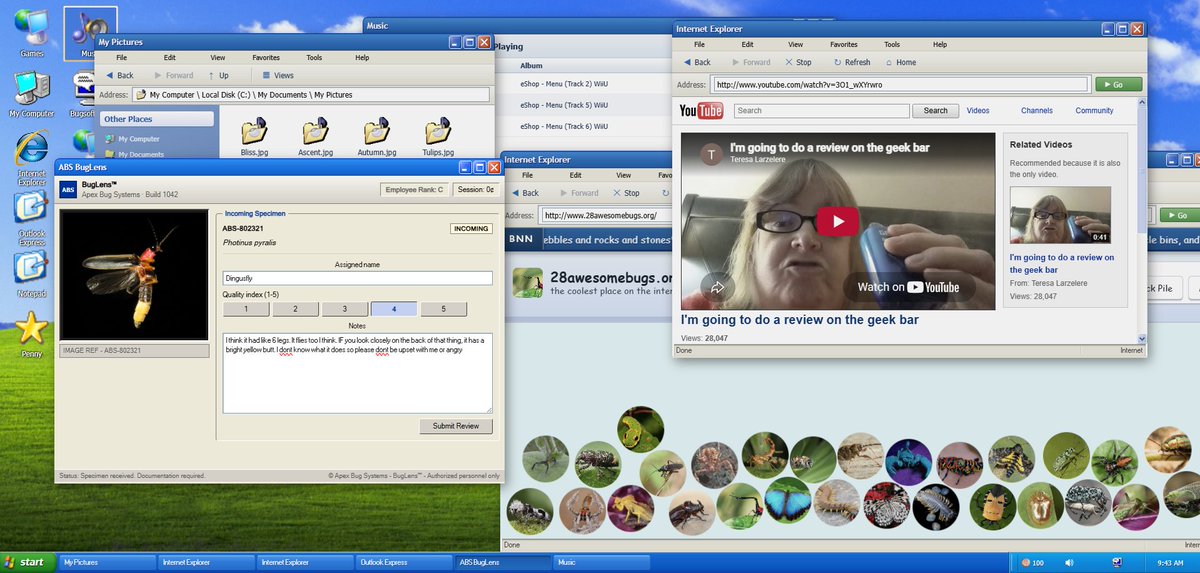Screen dimensions: 1200x573
Task: Open the Tools menu in My Pictures
Action: [x=314, y=58]
